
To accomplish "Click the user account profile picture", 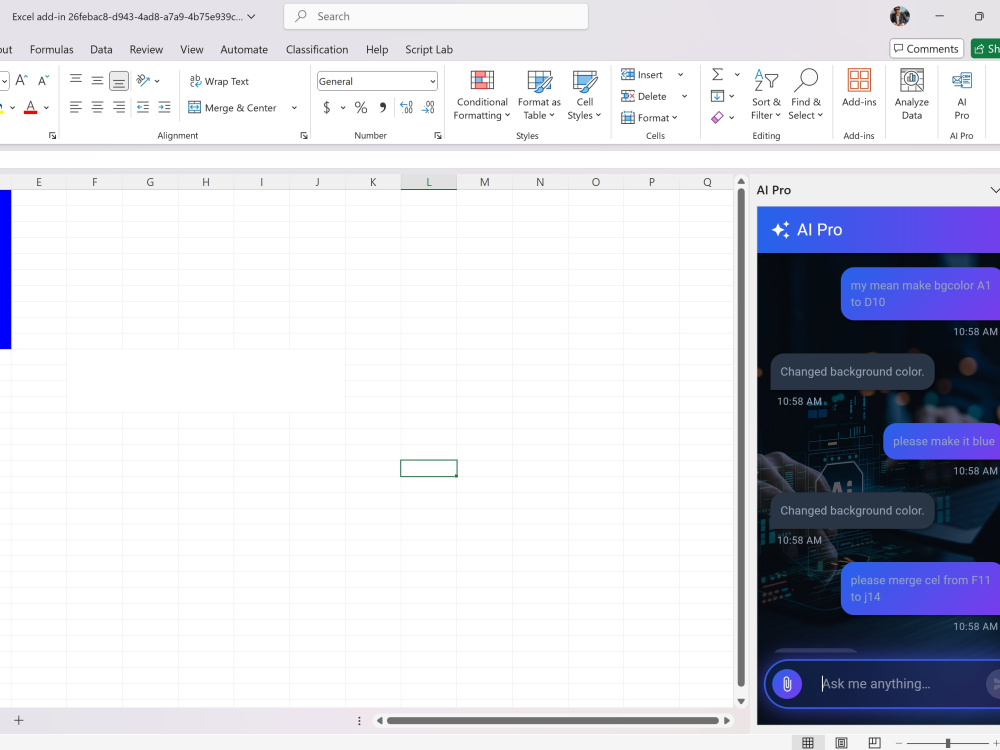I will (899, 17).
